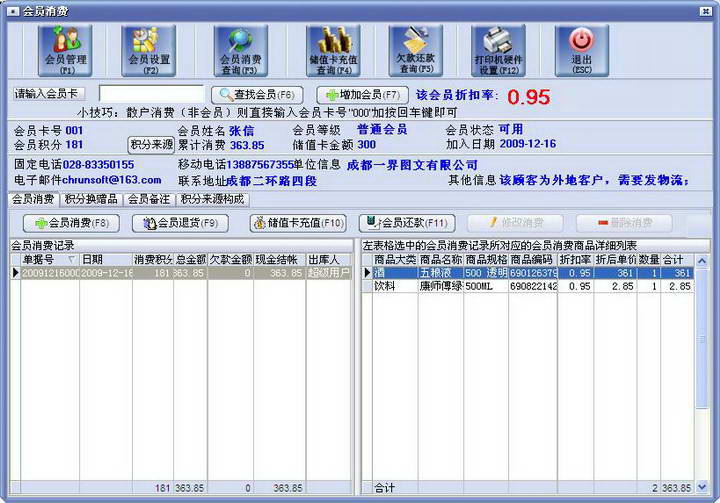Click the product list vertical scrollbar thumb
Image resolution: width=720 pixels, height=503 pixels.
(702, 338)
